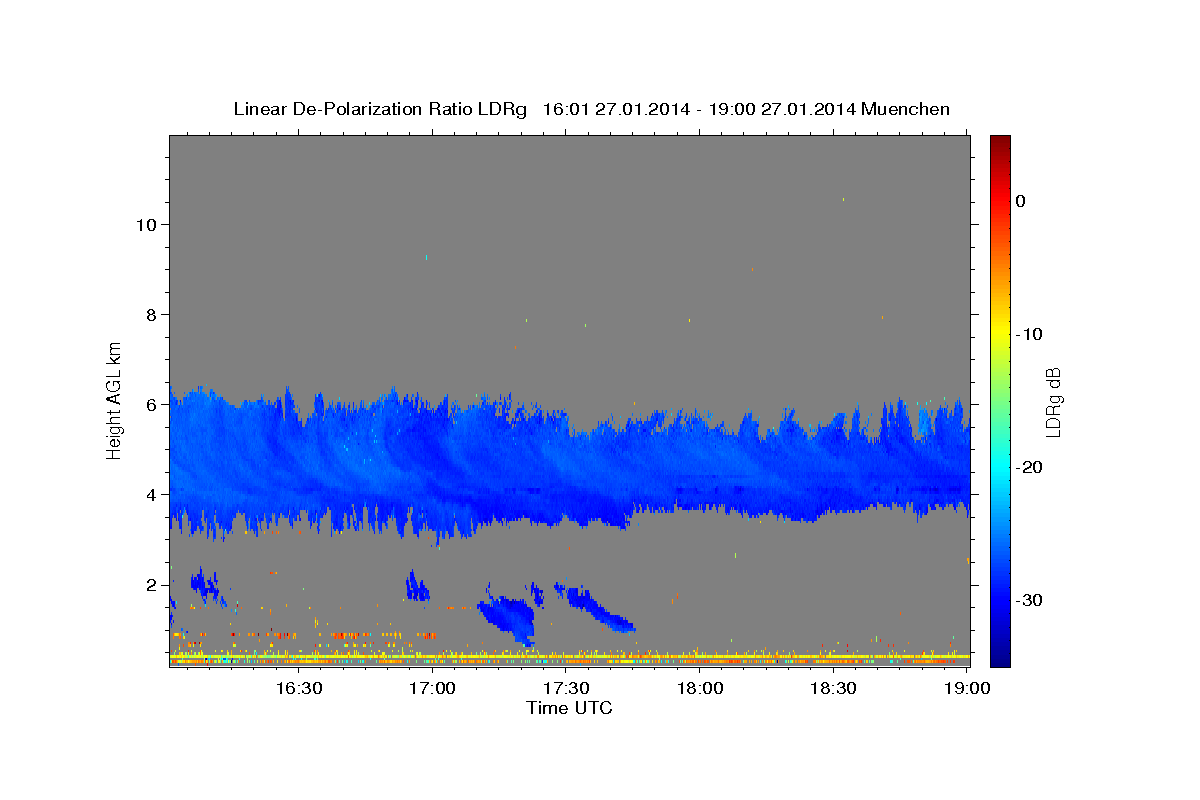
Task: Click the '10' height tick label
Action: click(x=145, y=224)
